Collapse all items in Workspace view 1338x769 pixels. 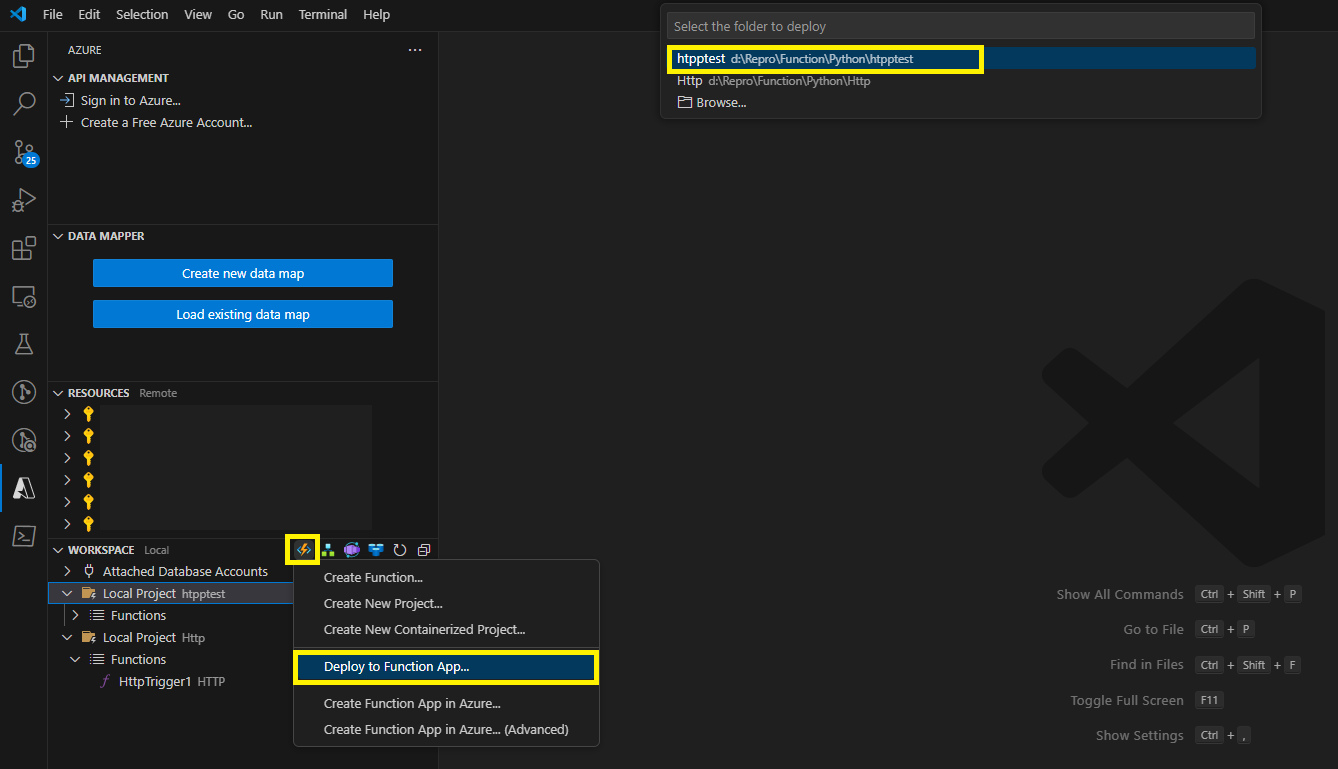pos(424,550)
